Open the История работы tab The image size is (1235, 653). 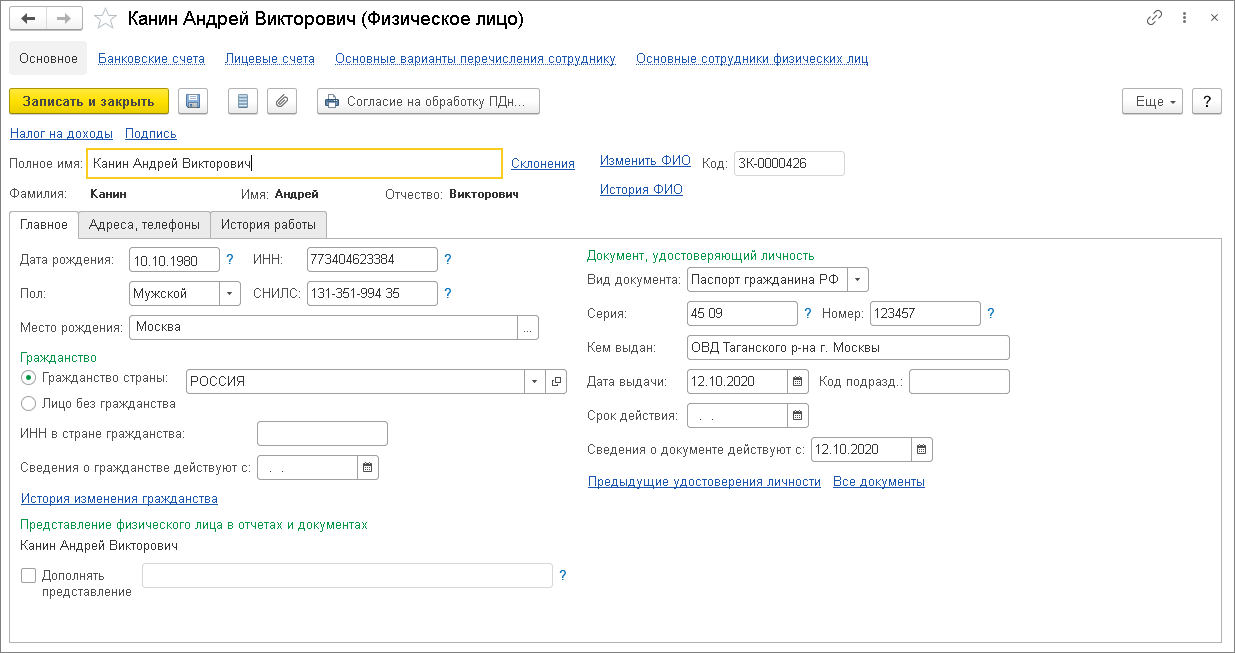269,224
